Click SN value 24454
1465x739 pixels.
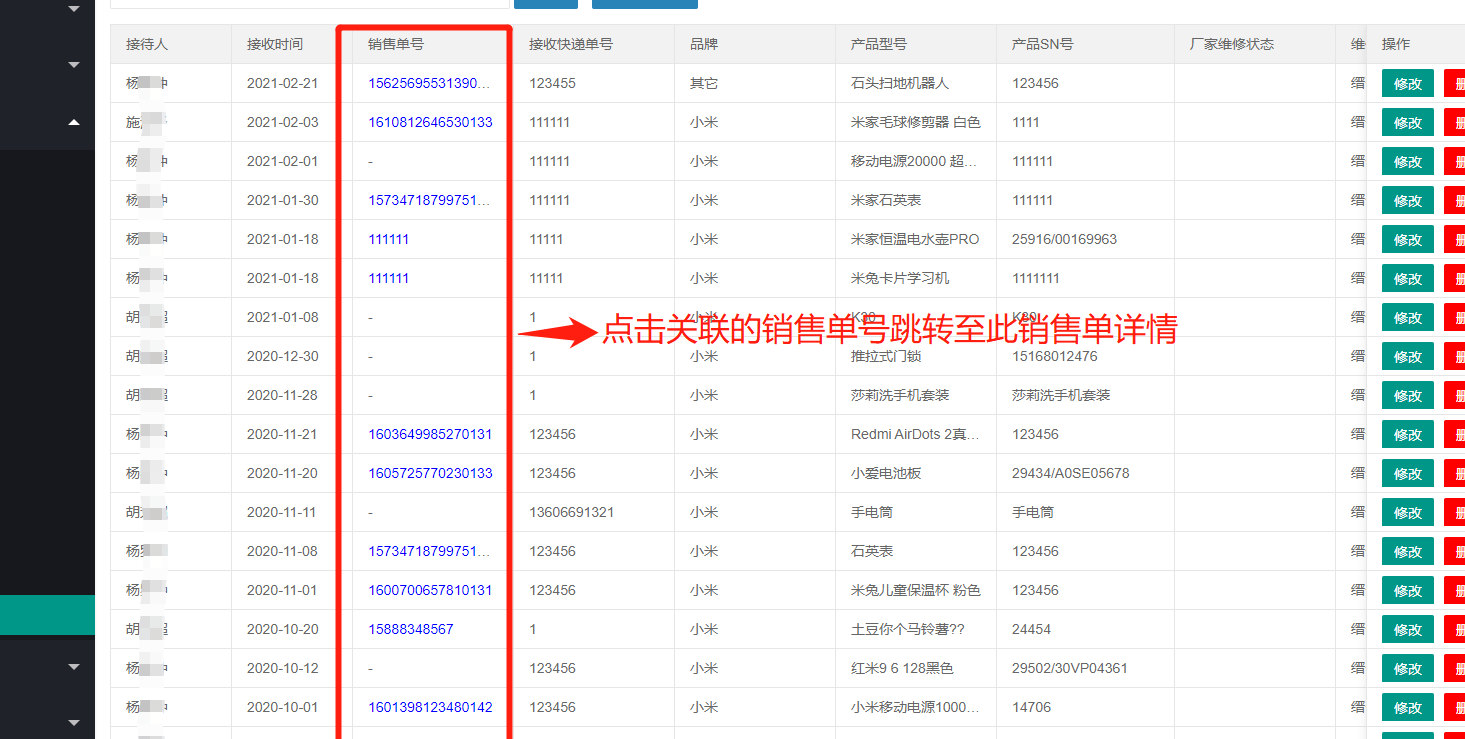tap(1031, 629)
